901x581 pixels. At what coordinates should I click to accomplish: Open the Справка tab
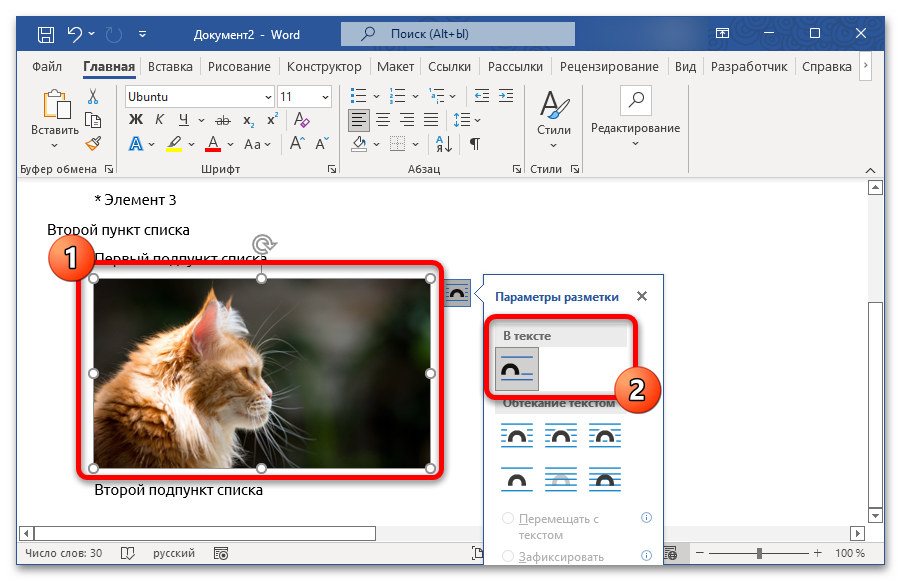(827, 67)
